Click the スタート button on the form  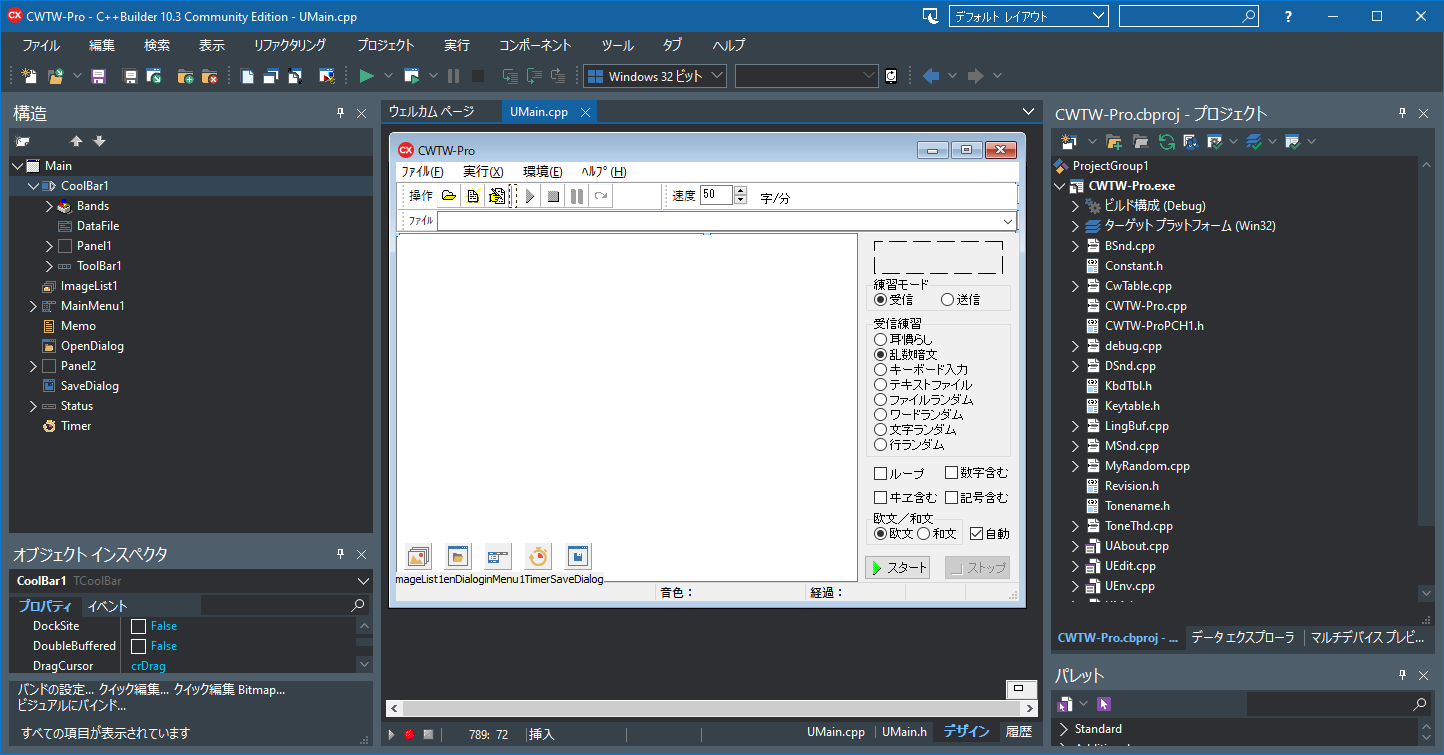[x=897, y=568]
